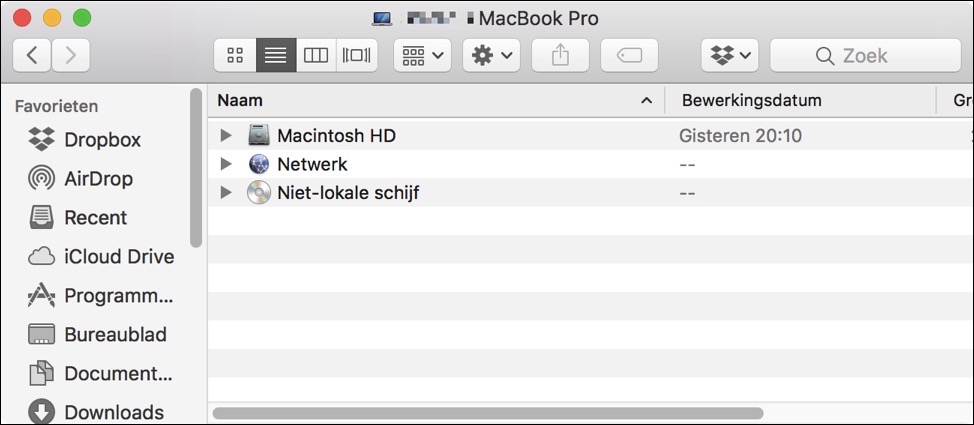Screen dimensions: 974x425
Task: Go back with the left arrow button
Action: click(32, 55)
